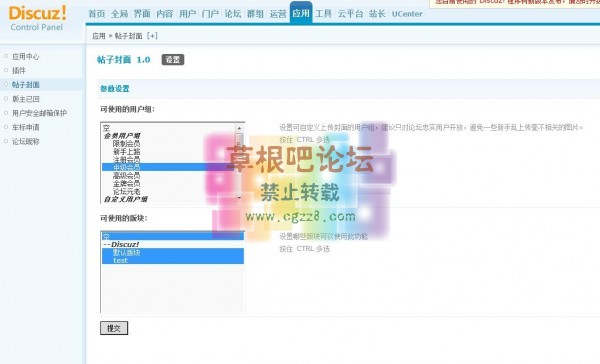
Task: Open 论坛昵称 in the sidebar
Action: point(26,141)
